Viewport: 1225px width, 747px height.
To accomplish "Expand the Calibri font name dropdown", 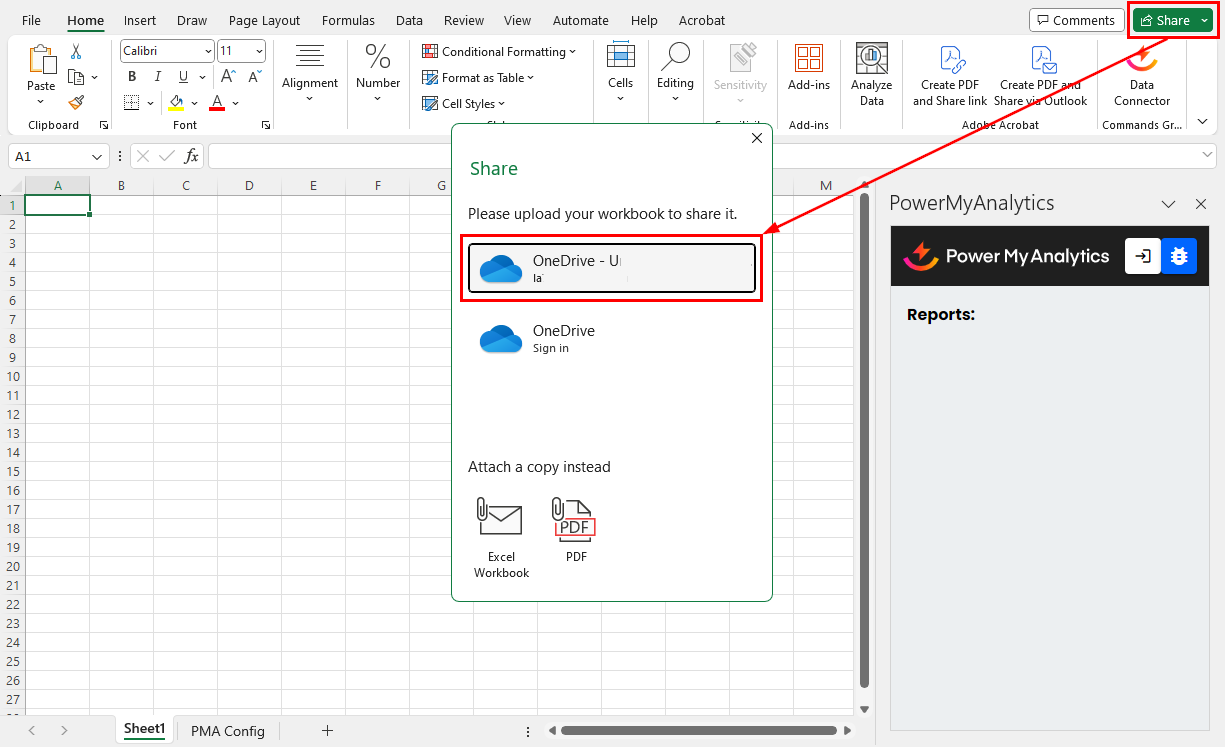I will (x=208, y=51).
